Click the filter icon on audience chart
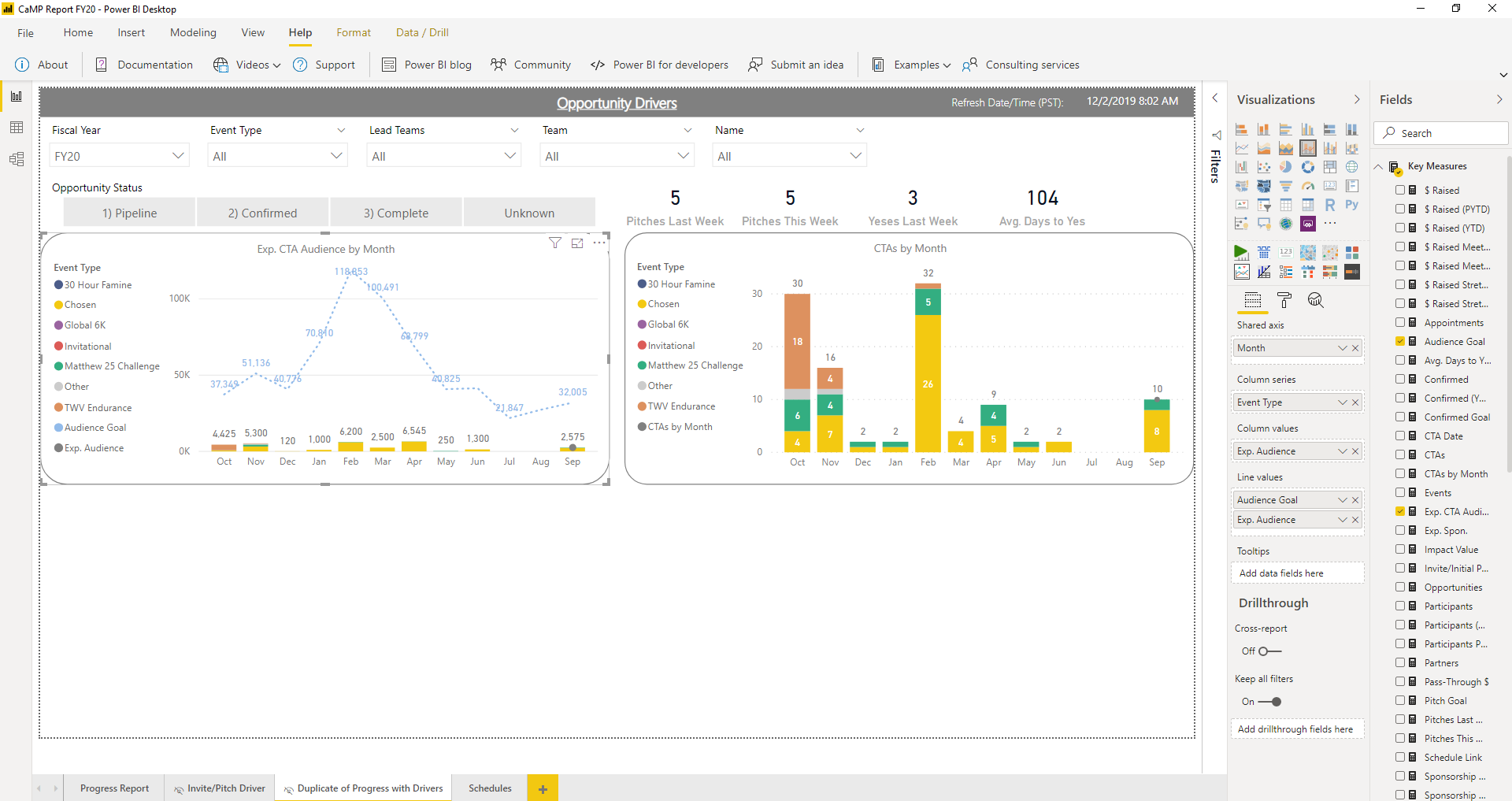Screen dimensions: 1512x801 click(x=555, y=243)
